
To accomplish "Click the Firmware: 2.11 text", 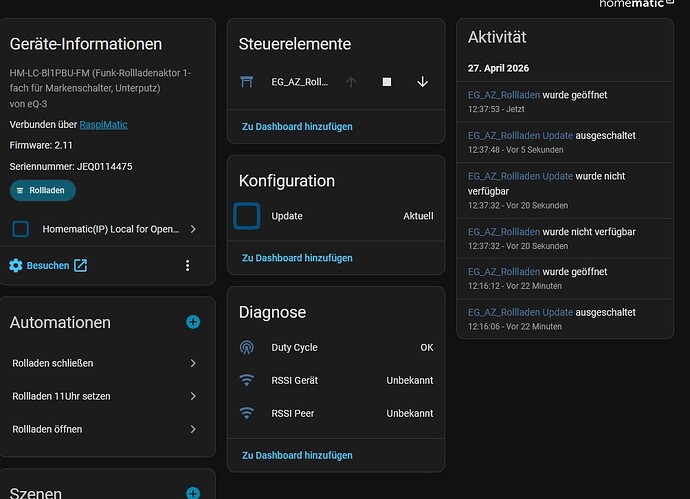I will (x=41, y=145).
